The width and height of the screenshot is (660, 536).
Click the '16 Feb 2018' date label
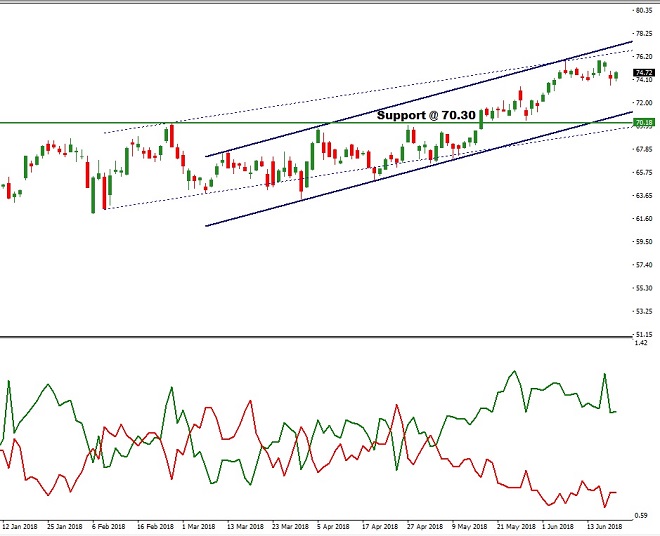tap(155, 527)
